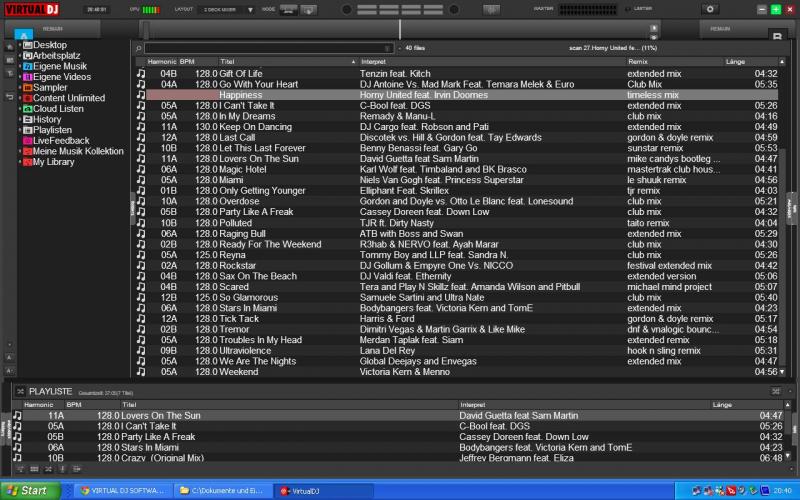Click the shuffle icon in playlist bottom toolbar
800x500 pixels.
(48, 469)
